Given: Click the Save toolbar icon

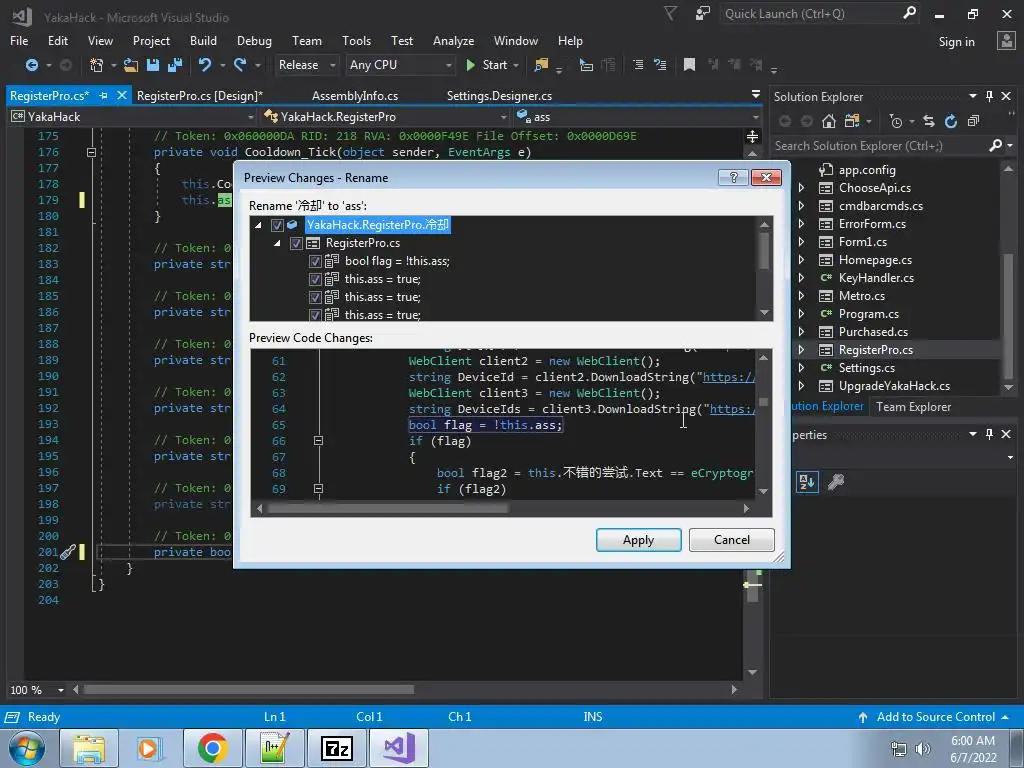Looking at the screenshot, I should [153, 65].
